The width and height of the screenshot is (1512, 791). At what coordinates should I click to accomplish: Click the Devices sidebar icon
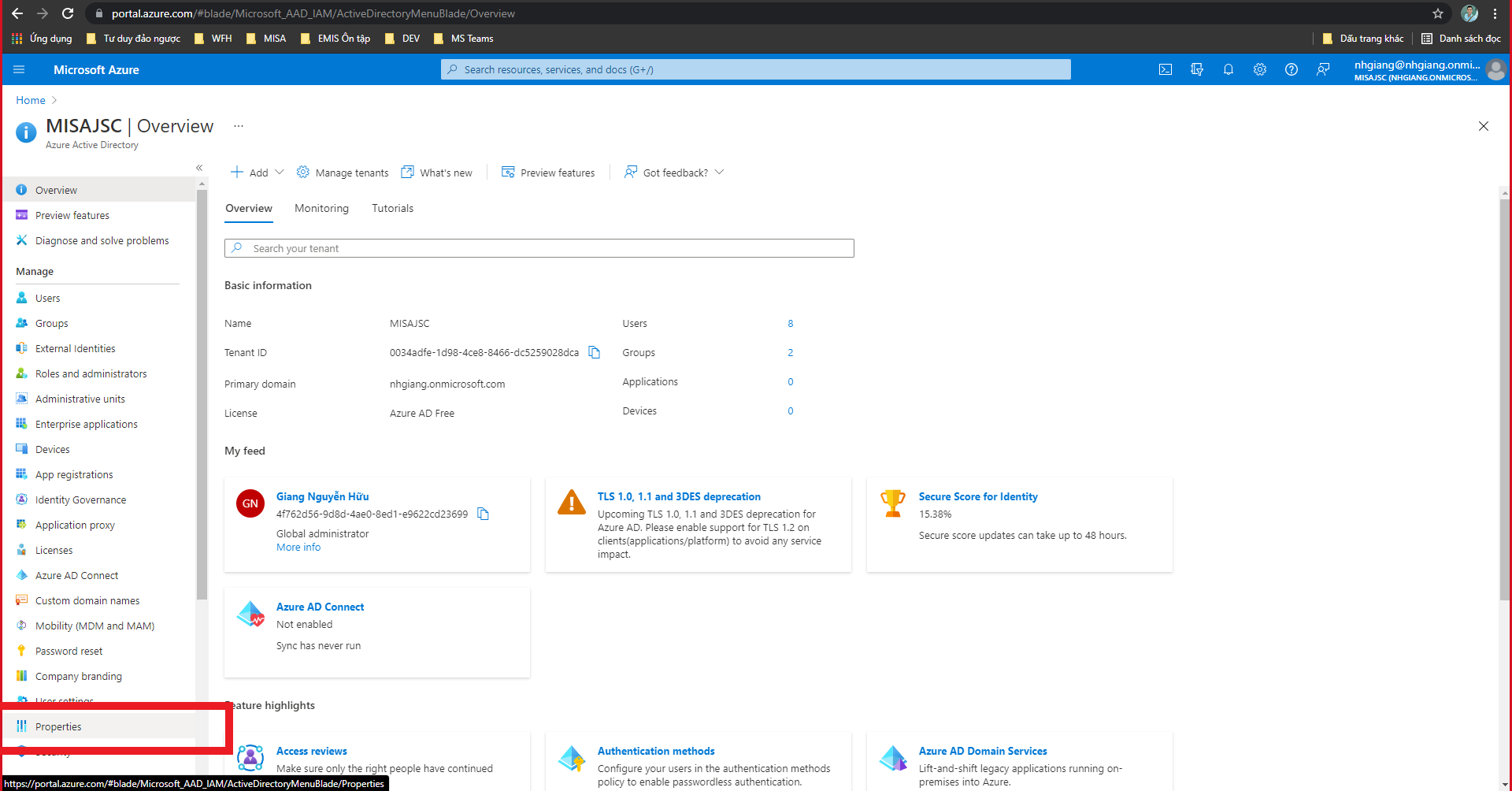(x=21, y=449)
